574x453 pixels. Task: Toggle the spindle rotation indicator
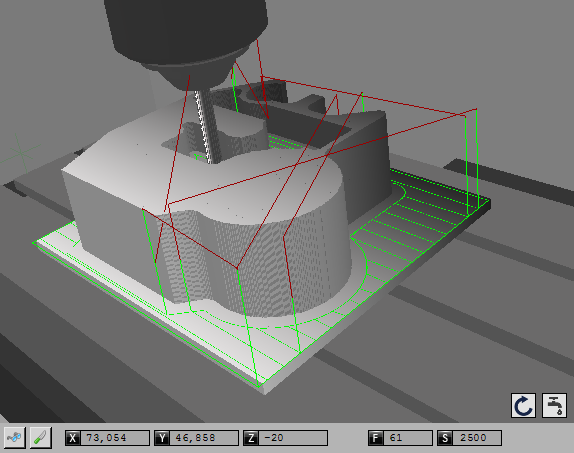523,405
